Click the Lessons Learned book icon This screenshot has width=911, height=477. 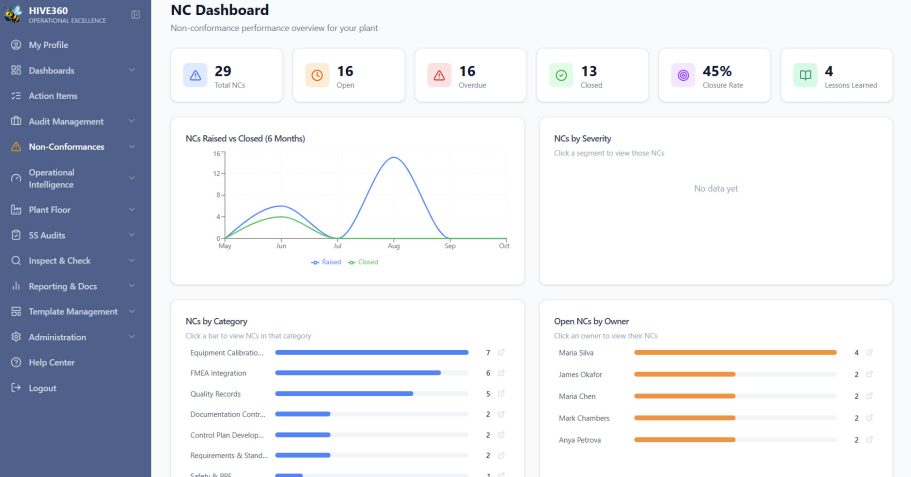(x=805, y=76)
